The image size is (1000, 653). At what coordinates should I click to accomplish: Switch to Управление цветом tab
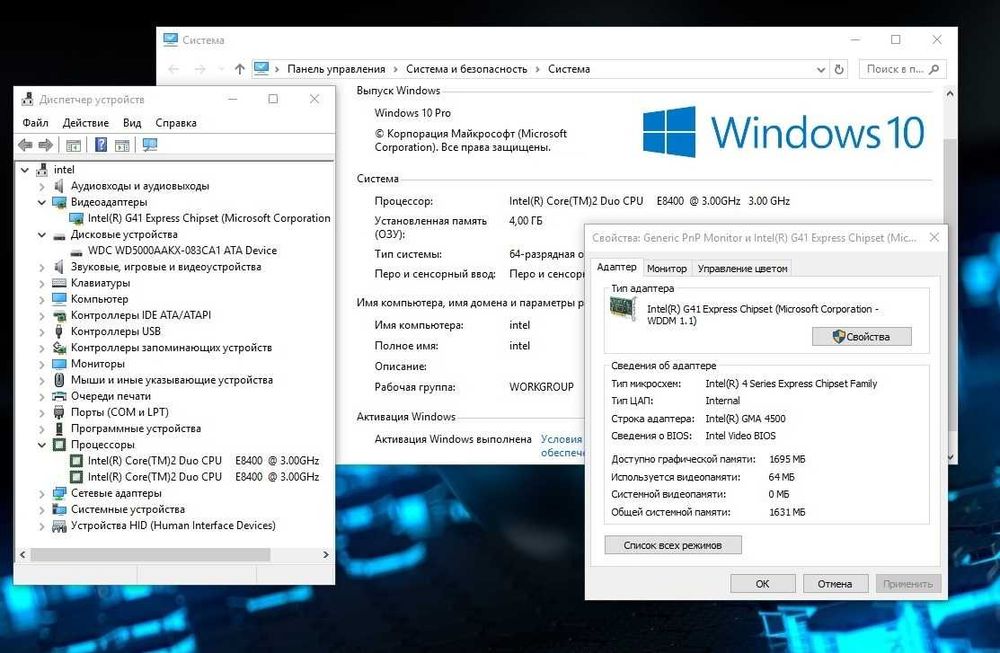click(x=742, y=268)
